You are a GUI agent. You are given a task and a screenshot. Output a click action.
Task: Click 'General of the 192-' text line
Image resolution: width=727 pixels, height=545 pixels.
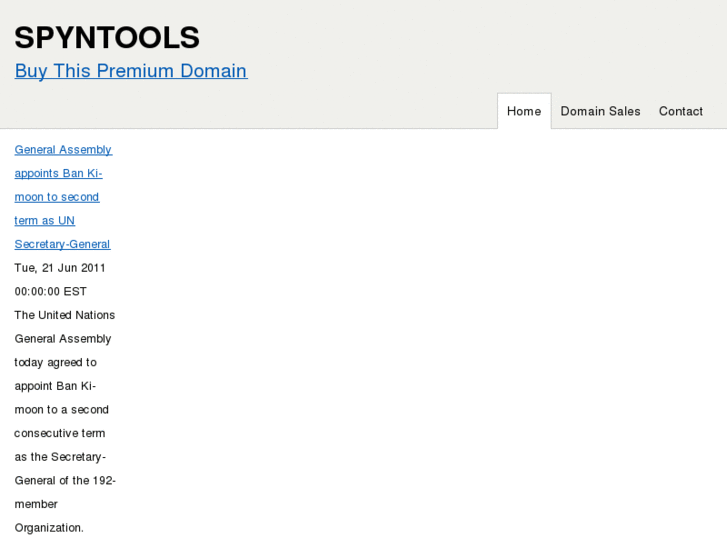(65, 481)
